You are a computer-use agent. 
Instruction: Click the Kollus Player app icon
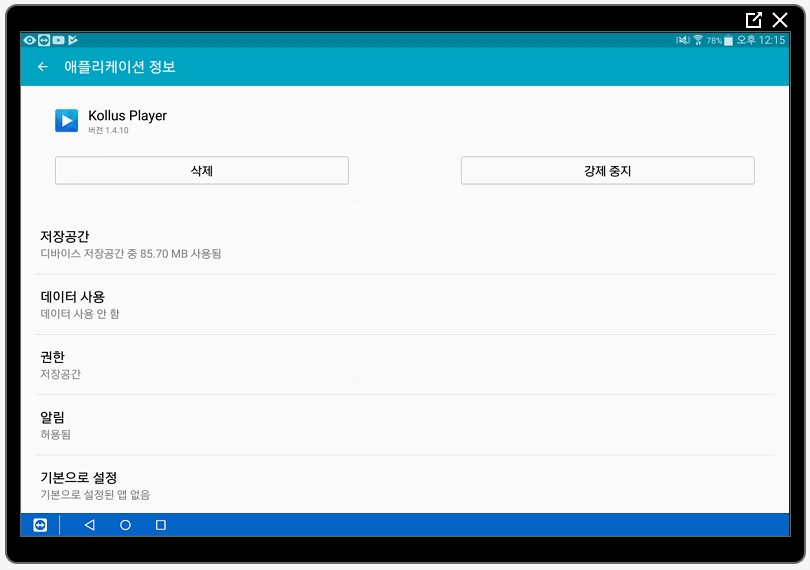coord(67,120)
